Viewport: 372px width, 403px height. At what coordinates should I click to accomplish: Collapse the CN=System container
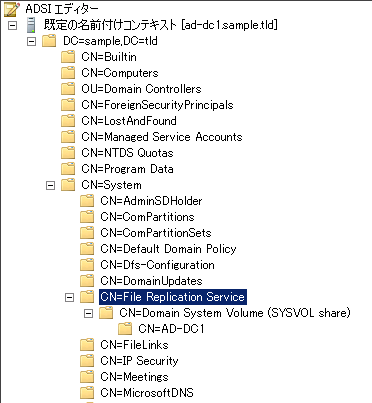[50, 185]
